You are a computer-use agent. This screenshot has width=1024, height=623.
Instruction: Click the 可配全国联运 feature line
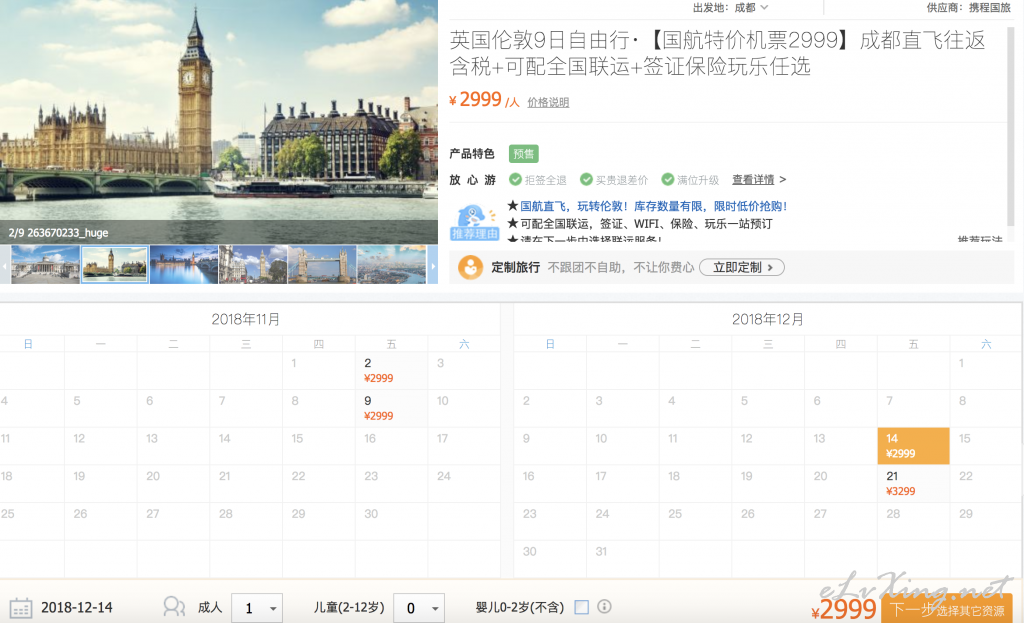[x=646, y=224]
